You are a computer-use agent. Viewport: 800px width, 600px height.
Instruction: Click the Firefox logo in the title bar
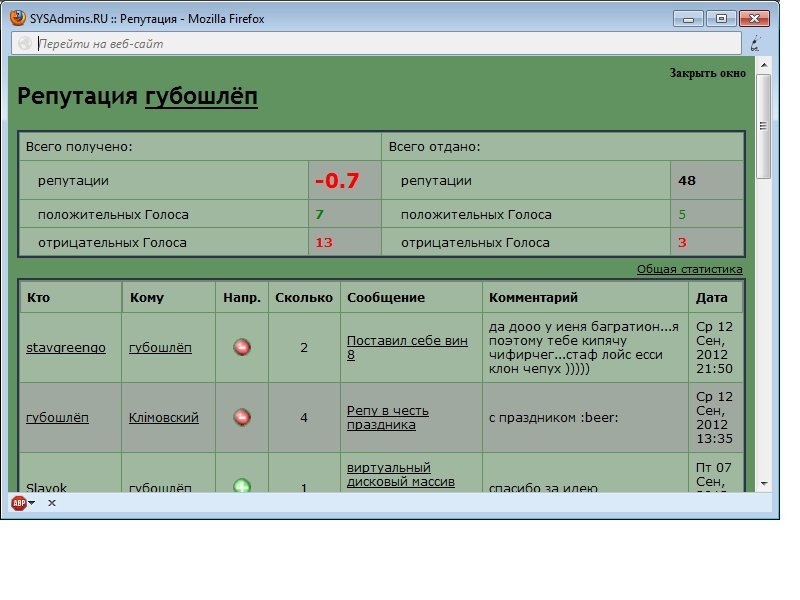pos(18,18)
